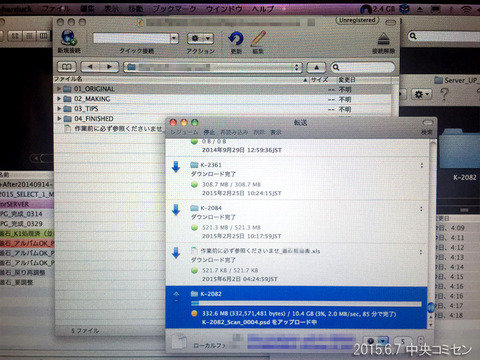Click the Wi-Fi icon in menu bar

(466, 9)
